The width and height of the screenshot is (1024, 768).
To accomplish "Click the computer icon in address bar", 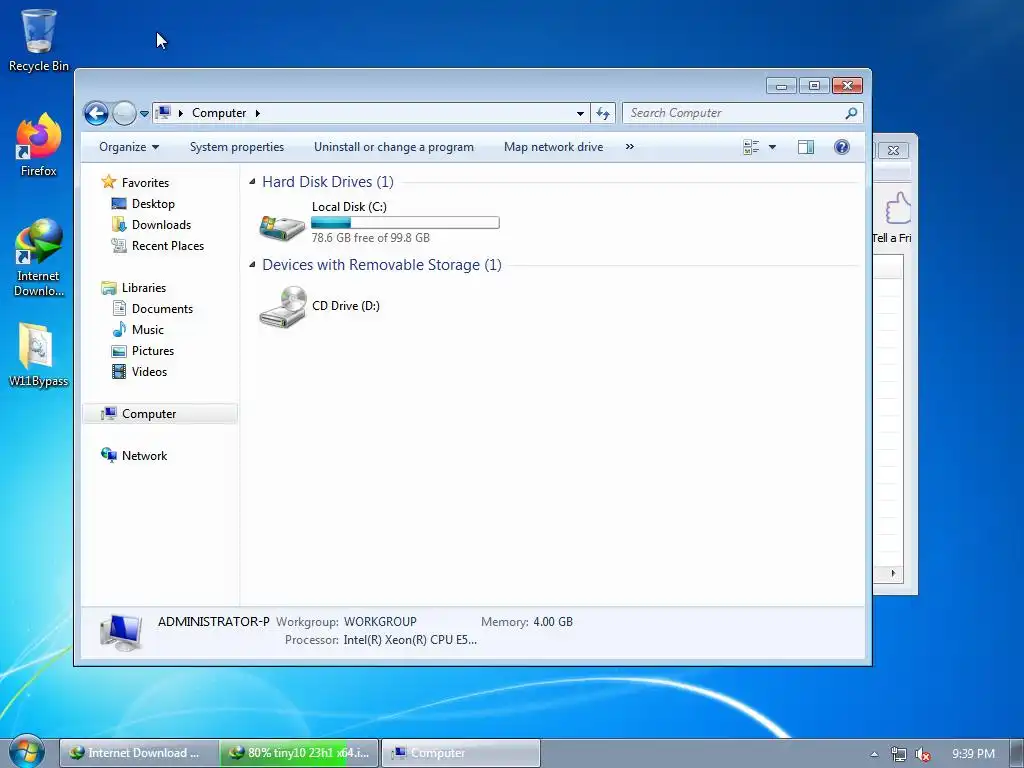I will pos(164,113).
